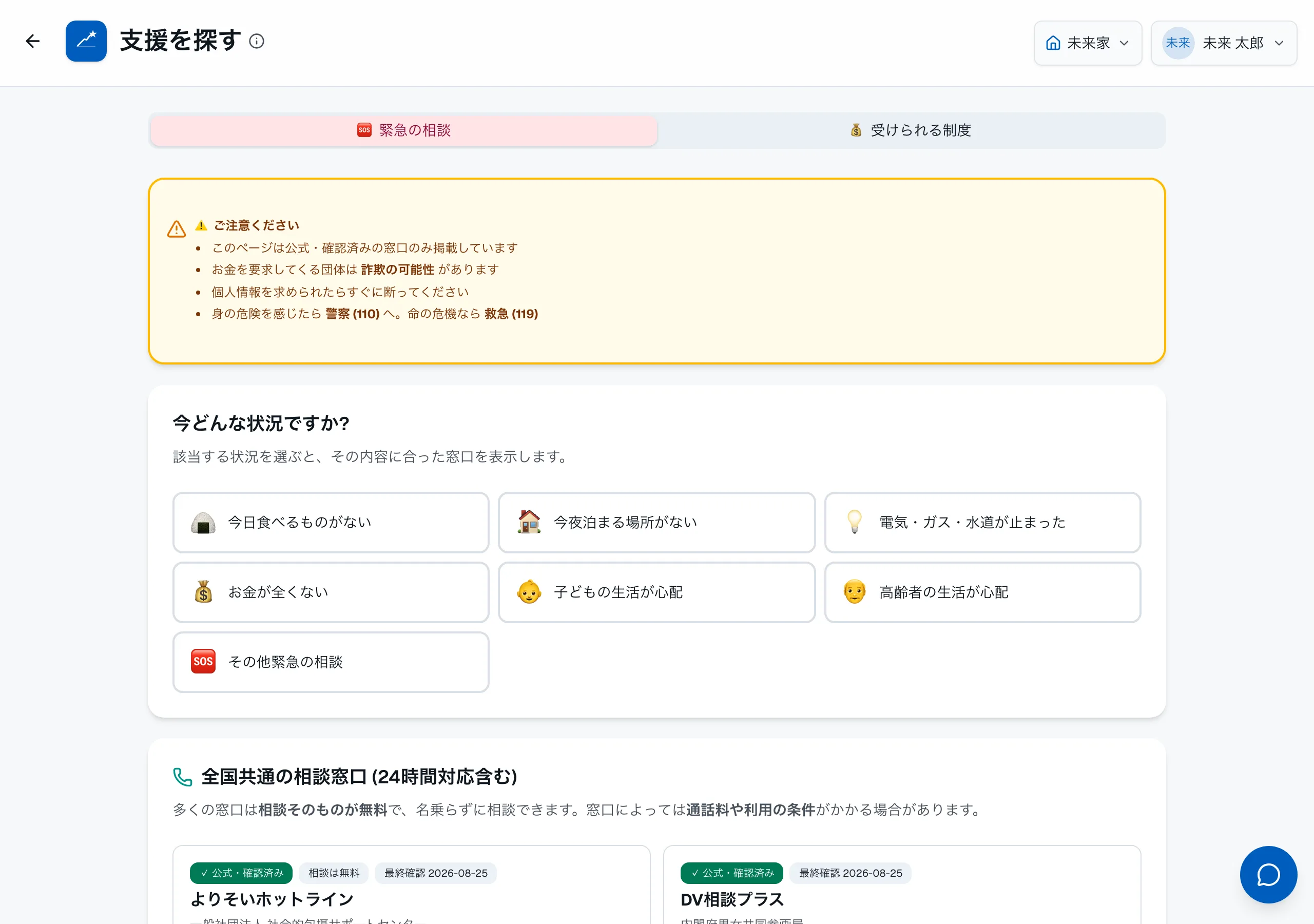
Task: Select その他緊急の相談 situation
Action: pos(331,662)
